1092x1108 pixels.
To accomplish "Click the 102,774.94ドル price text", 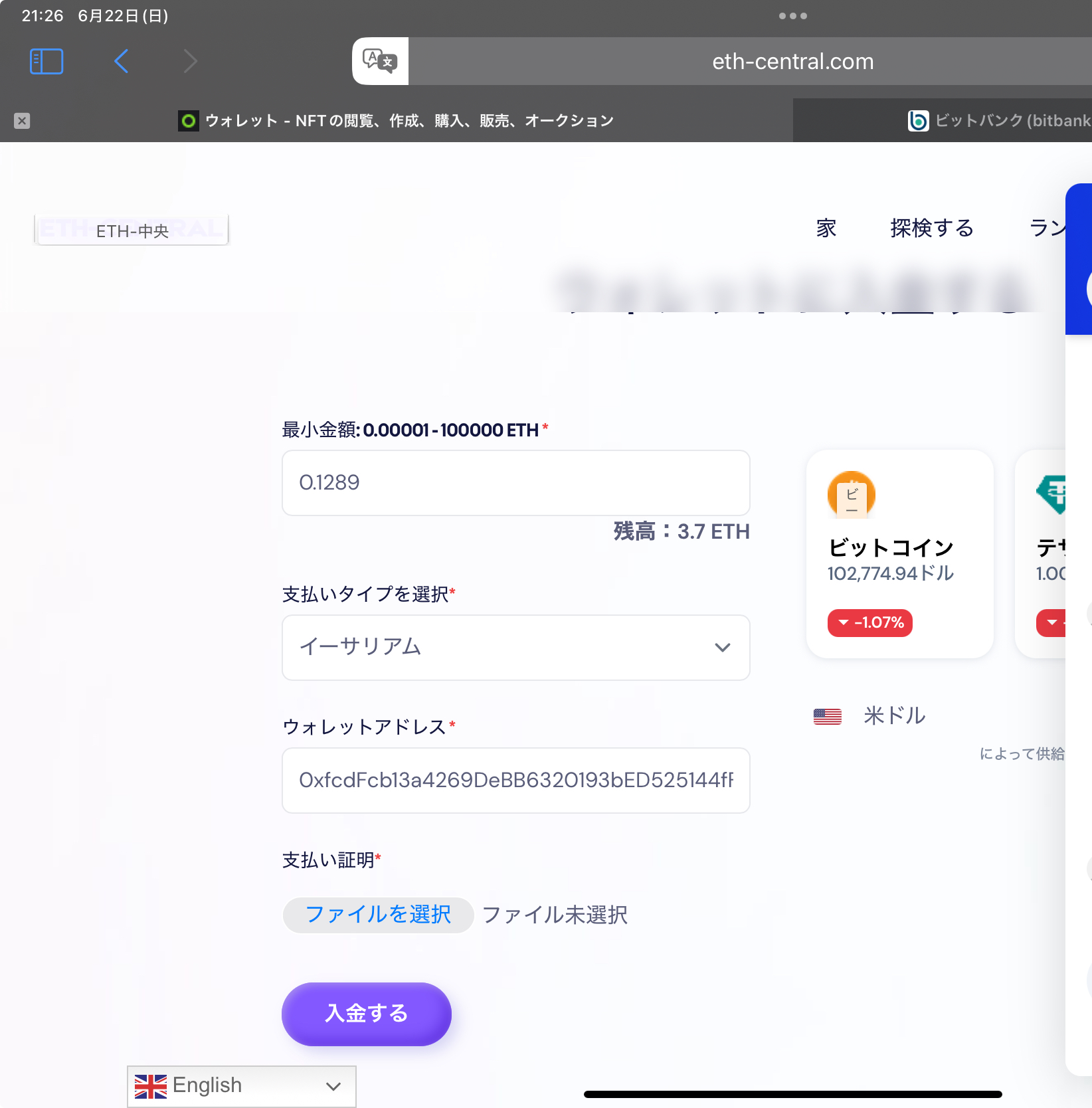I will (x=891, y=573).
